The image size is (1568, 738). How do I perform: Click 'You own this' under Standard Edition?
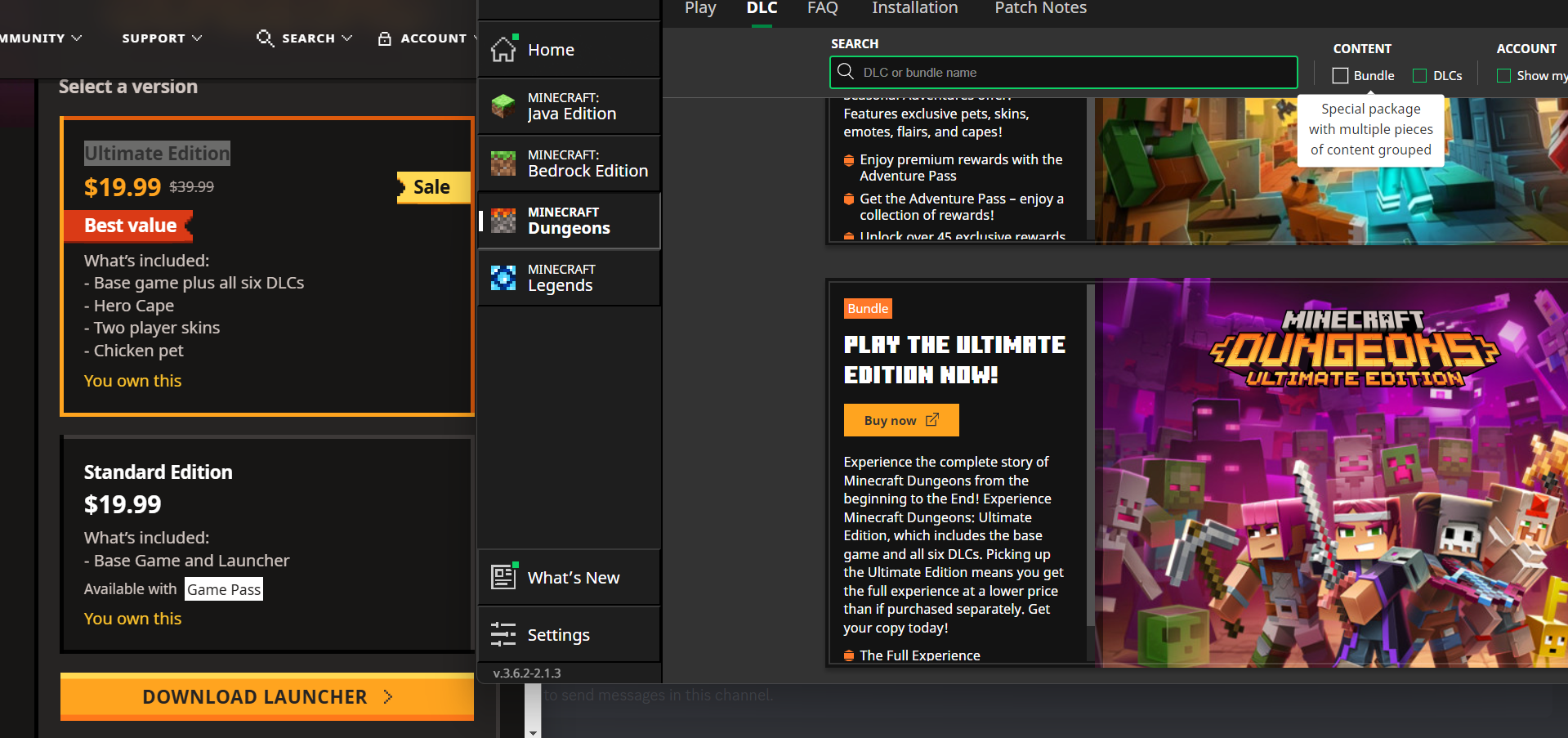click(x=132, y=619)
